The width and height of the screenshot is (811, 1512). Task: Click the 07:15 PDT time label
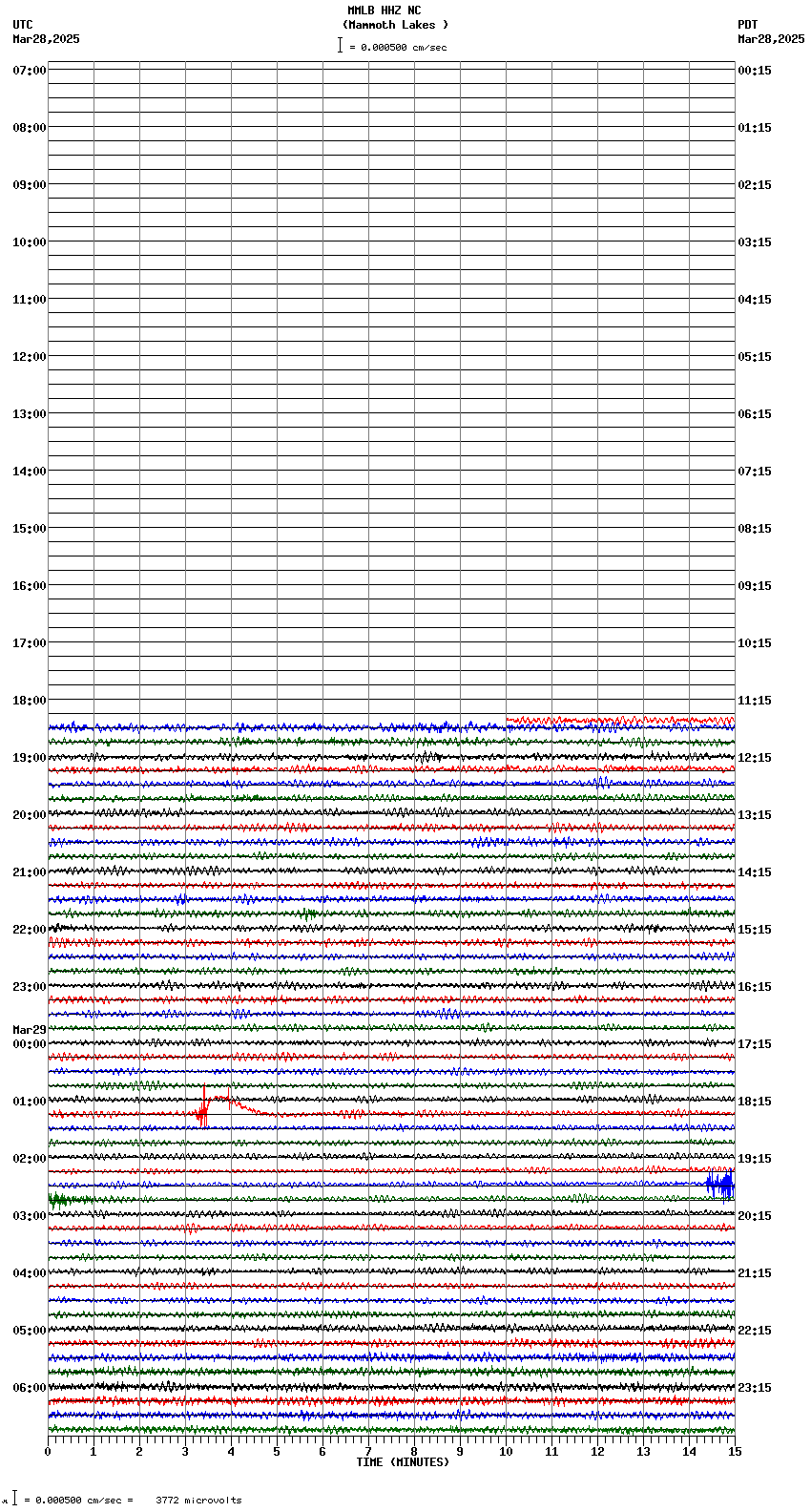click(x=755, y=472)
